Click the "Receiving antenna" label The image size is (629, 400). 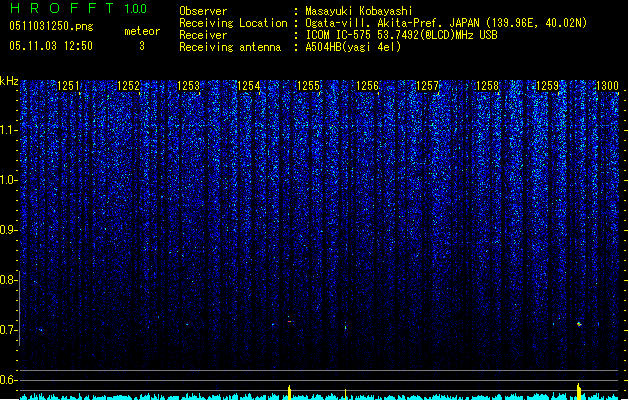point(230,47)
